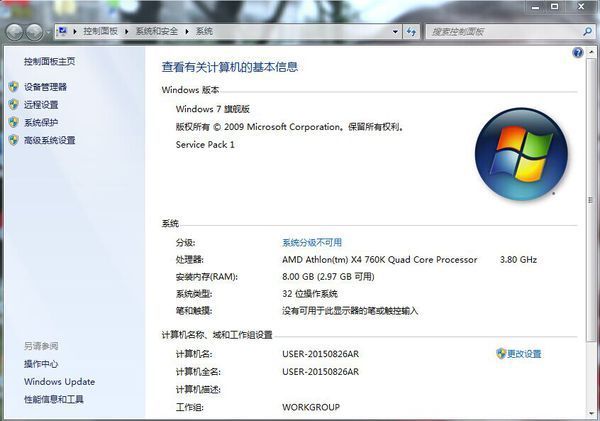The height and width of the screenshot is (421, 600).
Task: Expand the arrow after 系统和安全 breadcrumb
Action: tap(187, 31)
